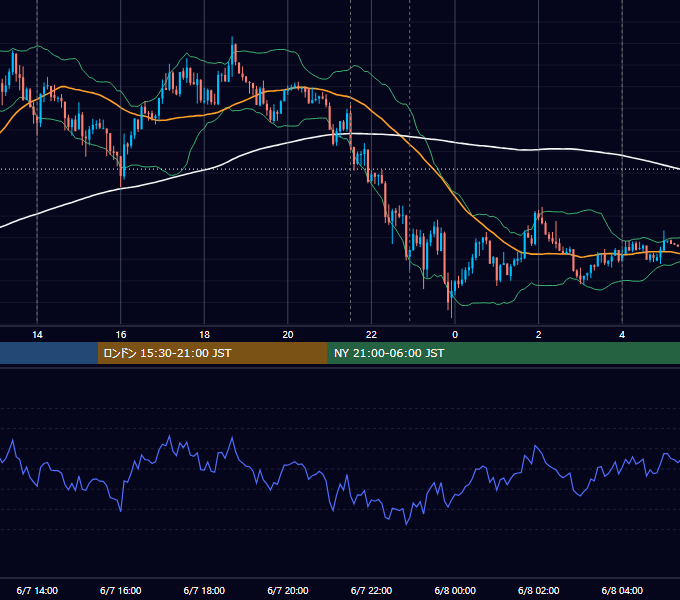Screen dimensions: 680x600
Task: Click the 6/8 02:00 date label
Action: [x=538, y=590]
